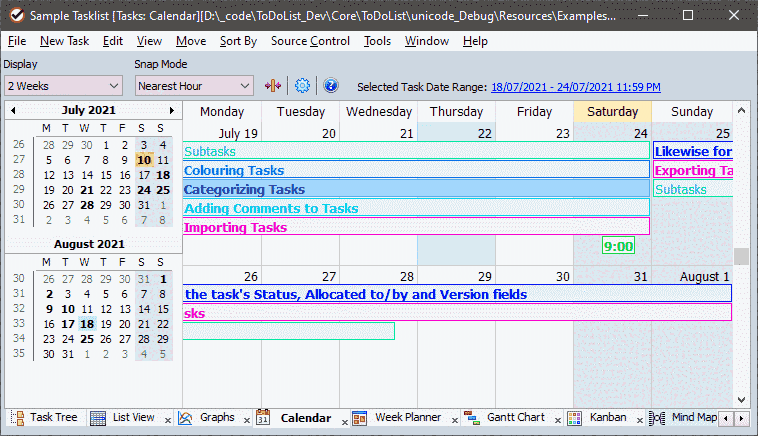
Task: Open the View menu
Action: click(149, 41)
